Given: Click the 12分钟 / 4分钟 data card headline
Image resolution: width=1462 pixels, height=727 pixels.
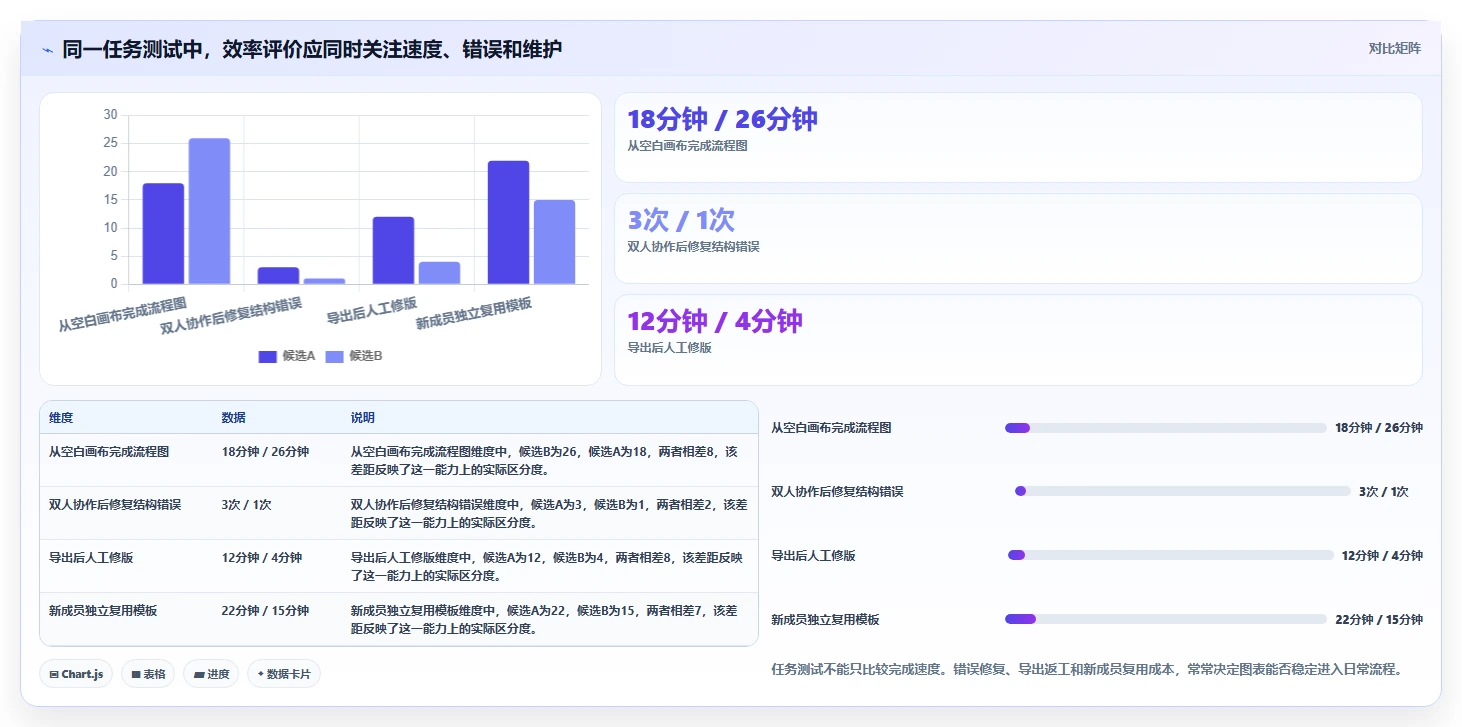Looking at the screenshot, I should [x=715, y=321].
